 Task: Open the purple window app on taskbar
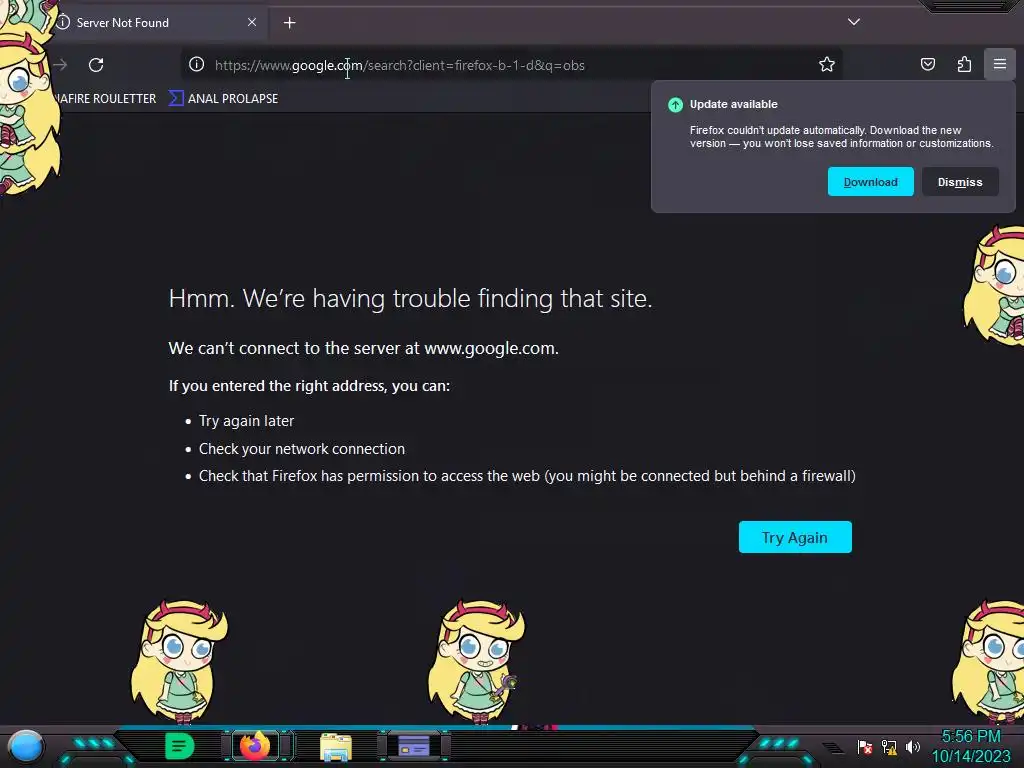(x=413, y=746)
